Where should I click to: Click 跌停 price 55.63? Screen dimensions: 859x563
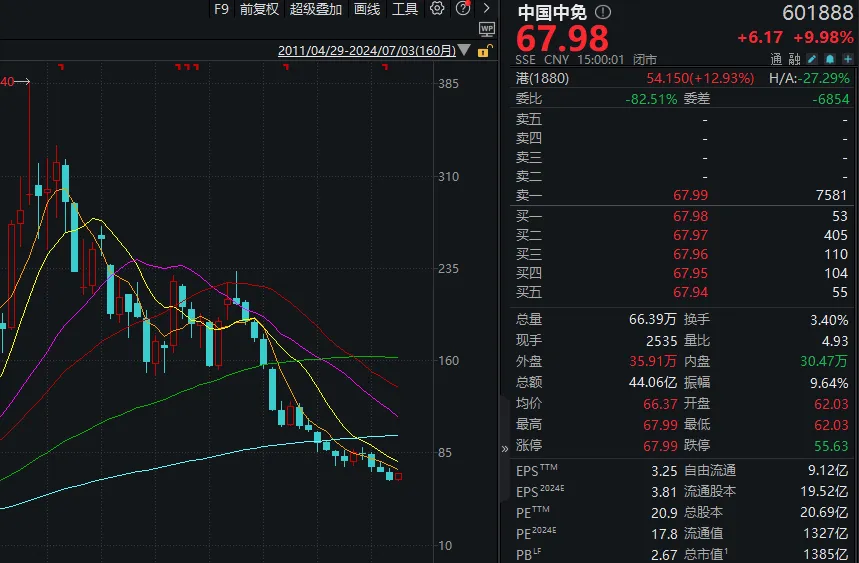coord(831,446)
